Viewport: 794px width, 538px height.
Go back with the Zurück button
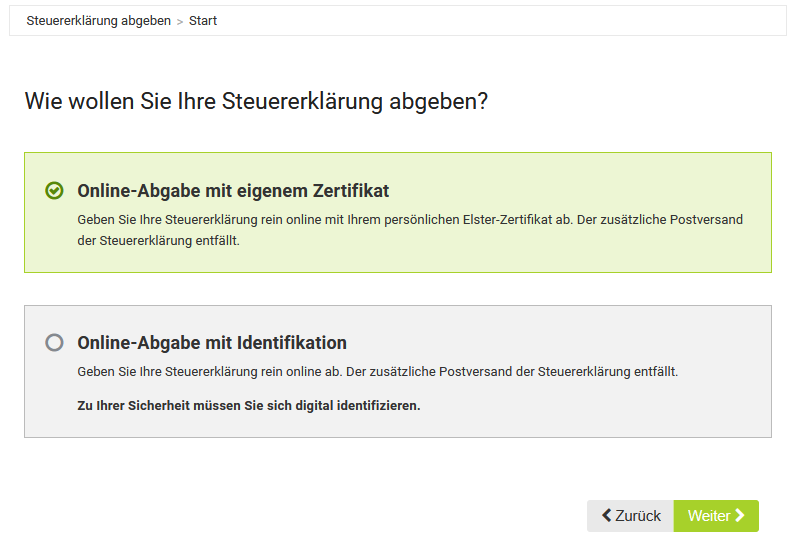tap(630, 516)
